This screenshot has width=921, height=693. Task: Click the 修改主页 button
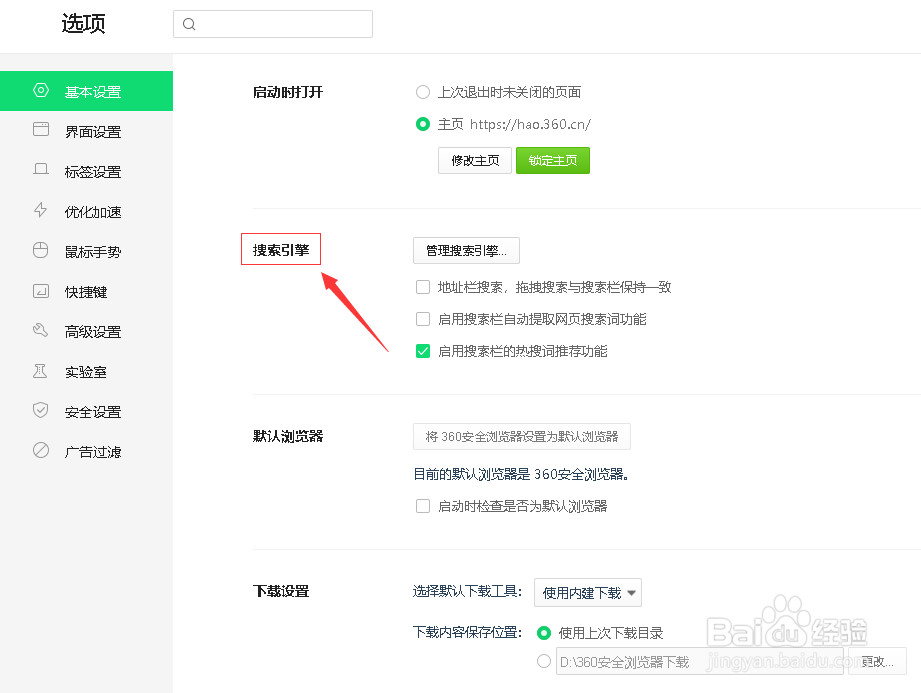point(475,160)
